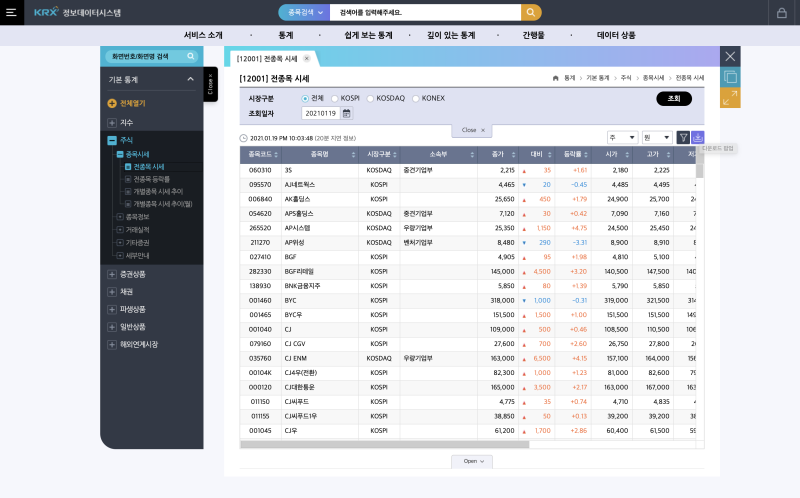Click the download popup icon
Screen dimensions: 800x498
tap(697, 137)
